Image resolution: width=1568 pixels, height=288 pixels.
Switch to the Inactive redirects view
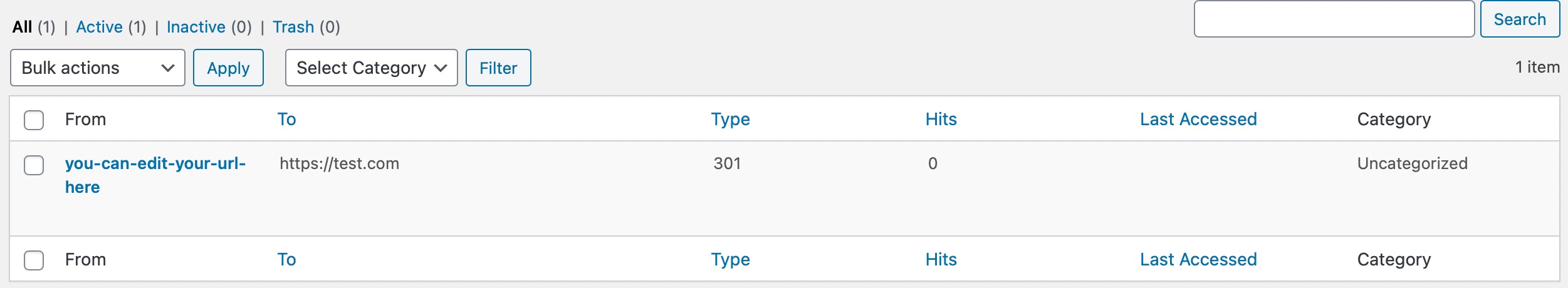tap(196, 27)
